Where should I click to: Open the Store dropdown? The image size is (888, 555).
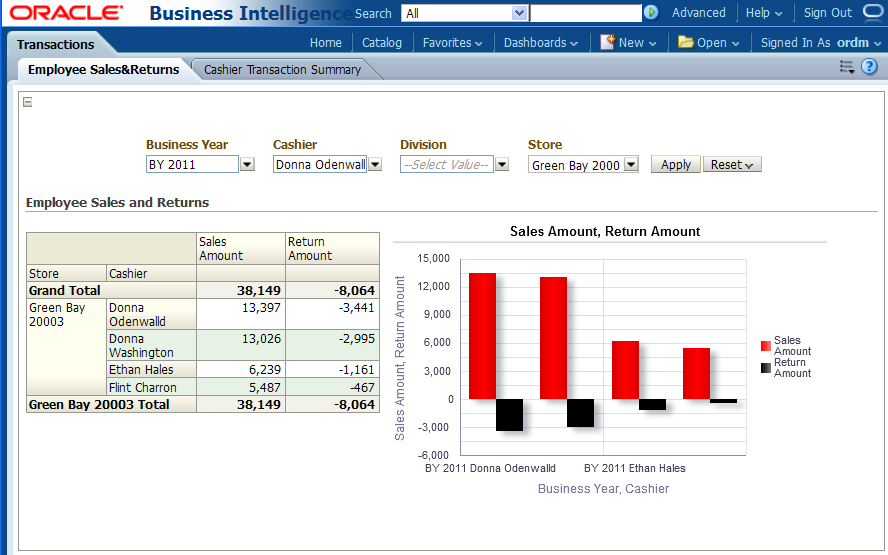click(x=631, y=165)
